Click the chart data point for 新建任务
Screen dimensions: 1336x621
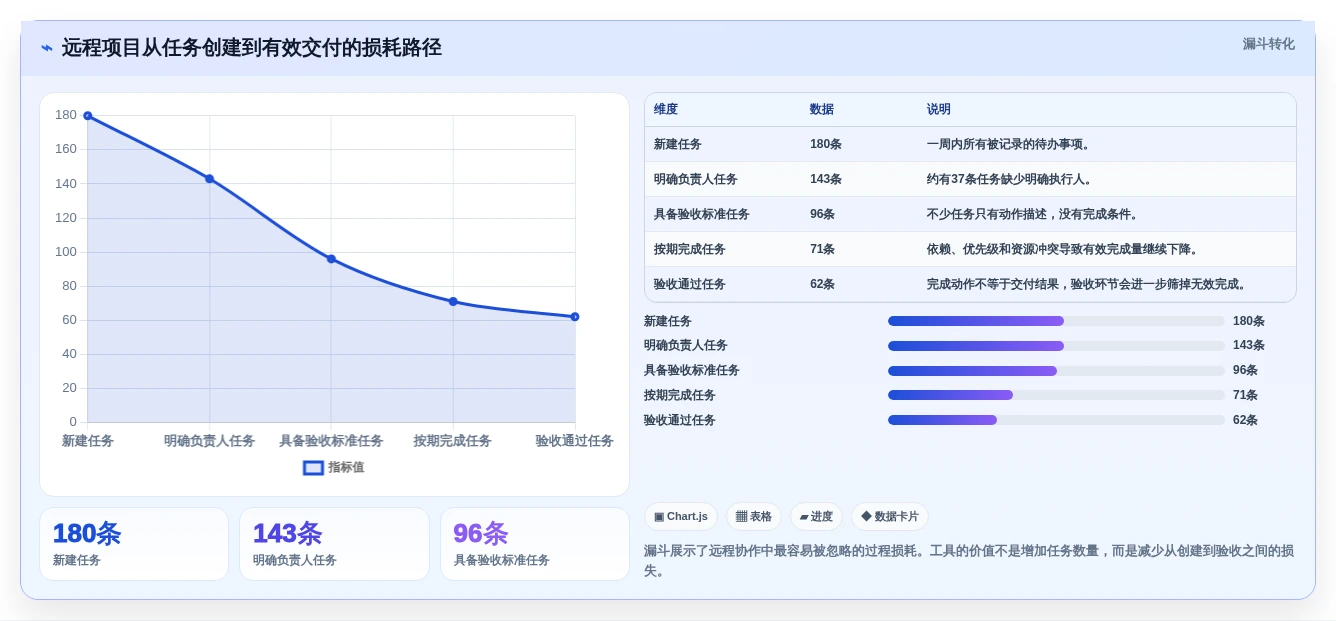pos(88,116)
